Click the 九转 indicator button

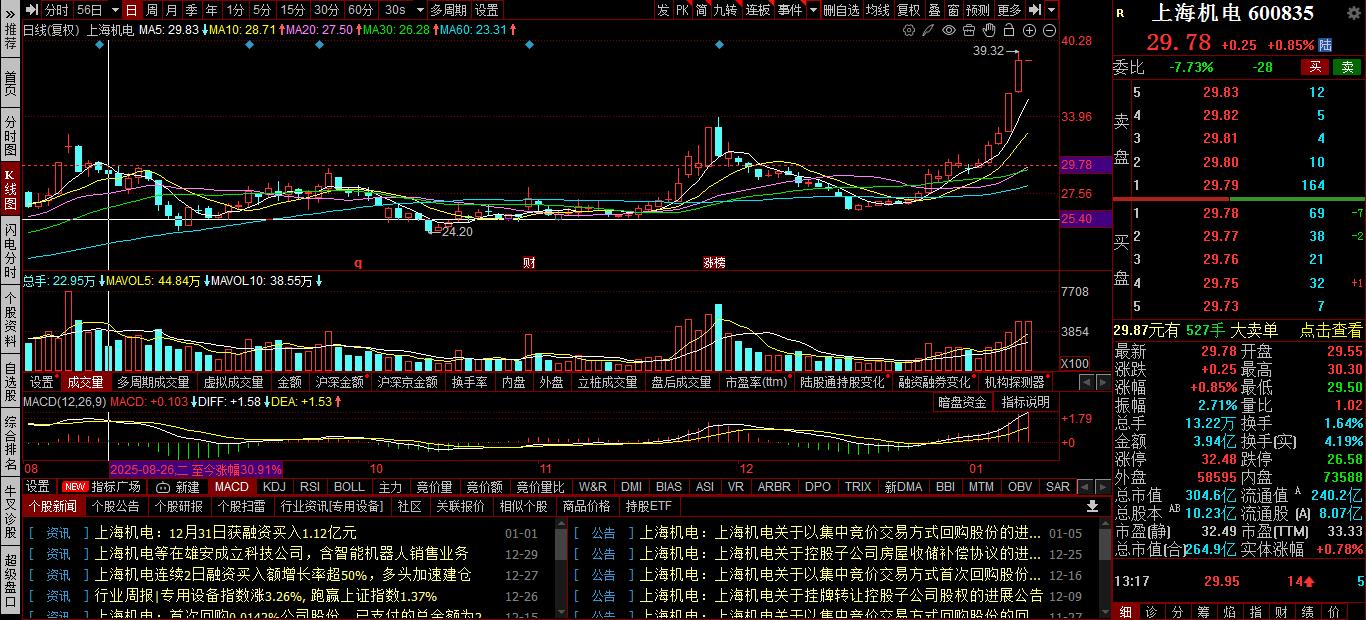tap(725, 10)
